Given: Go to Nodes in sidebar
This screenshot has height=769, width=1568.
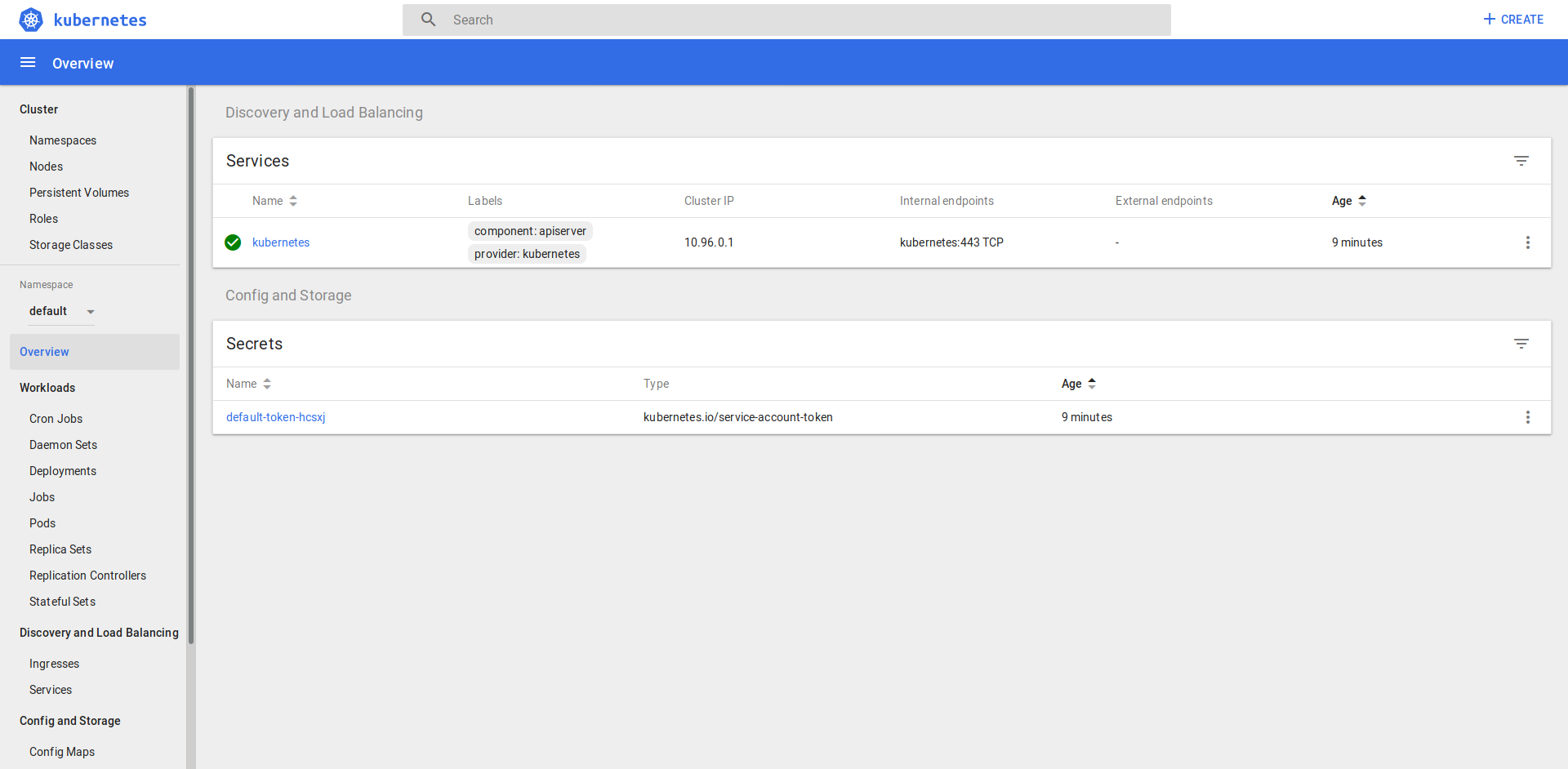Looking at the screenshot, I should pos(46,167).
